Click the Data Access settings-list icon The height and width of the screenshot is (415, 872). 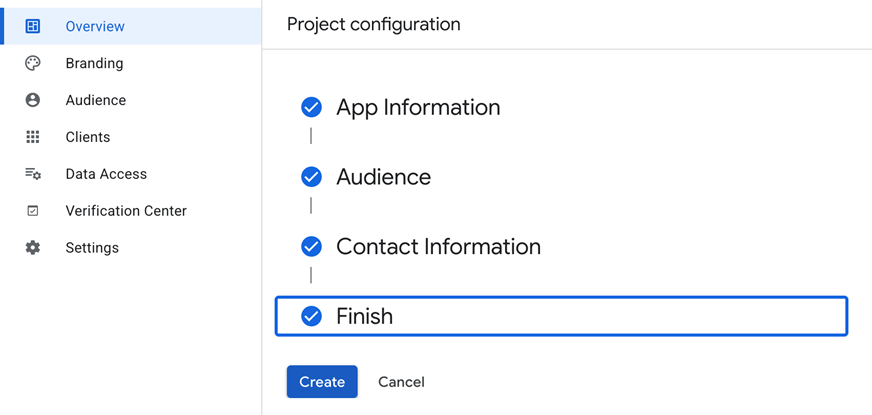(33, 174)
